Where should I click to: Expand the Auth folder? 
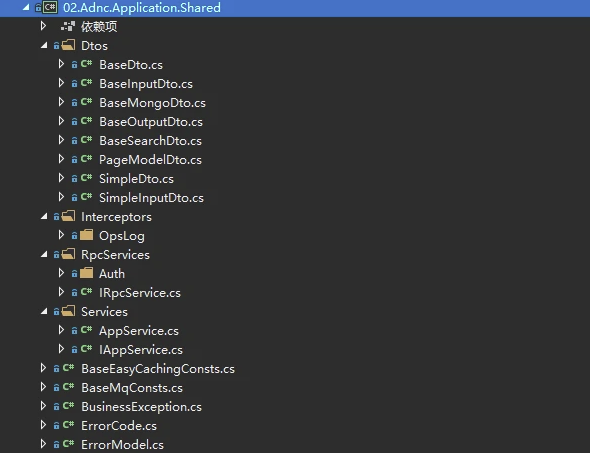tap(61, 273)
